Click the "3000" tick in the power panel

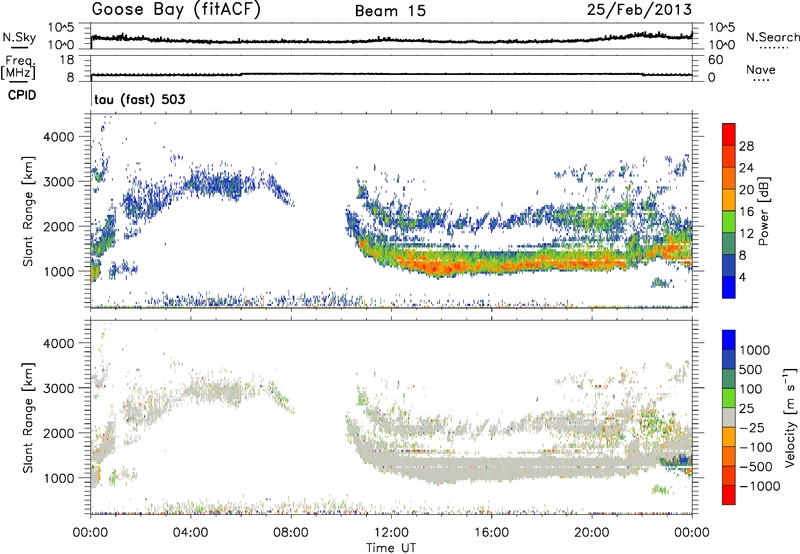point(58,182)
